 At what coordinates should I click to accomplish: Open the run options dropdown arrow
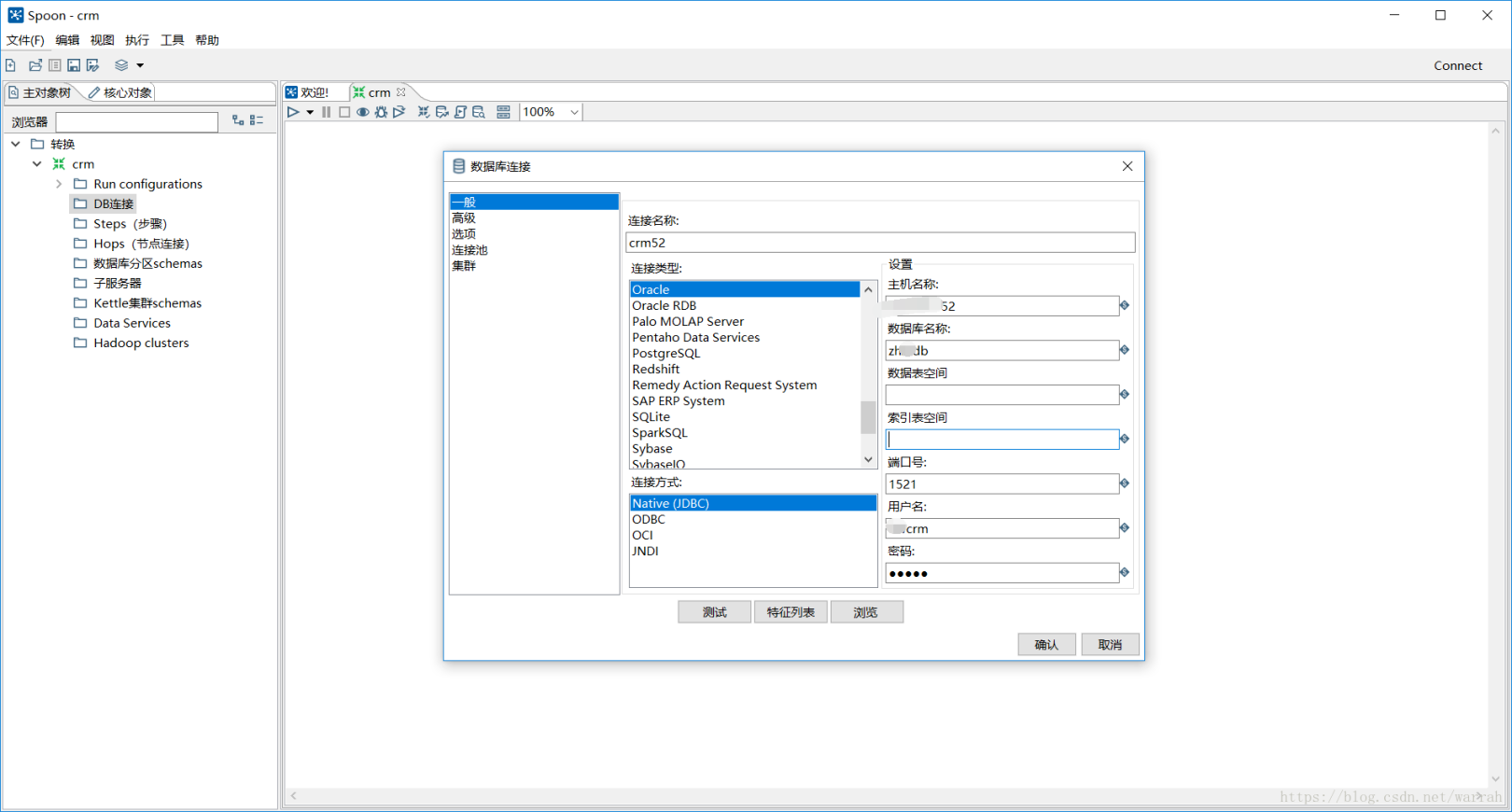(310, 112)
